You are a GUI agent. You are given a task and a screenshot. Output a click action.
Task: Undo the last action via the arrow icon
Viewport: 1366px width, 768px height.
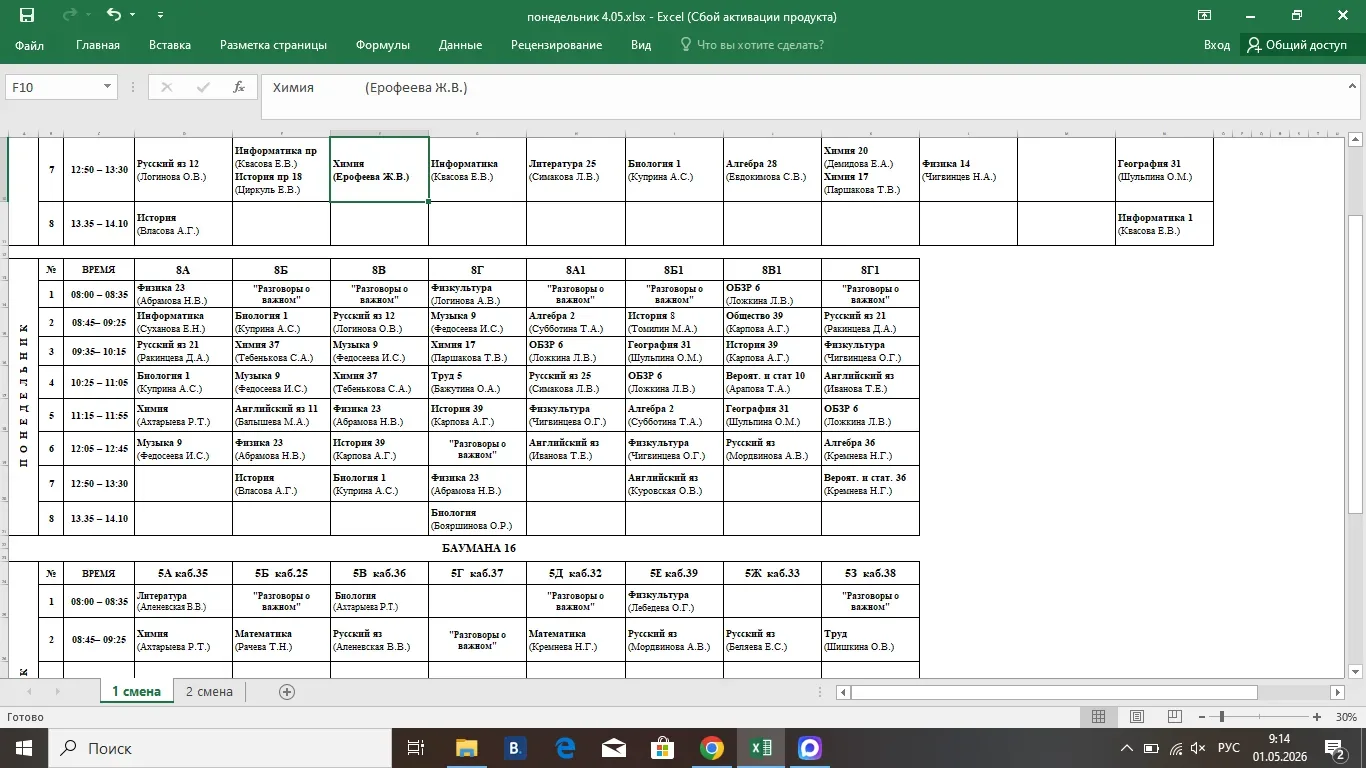coord(114,15)
